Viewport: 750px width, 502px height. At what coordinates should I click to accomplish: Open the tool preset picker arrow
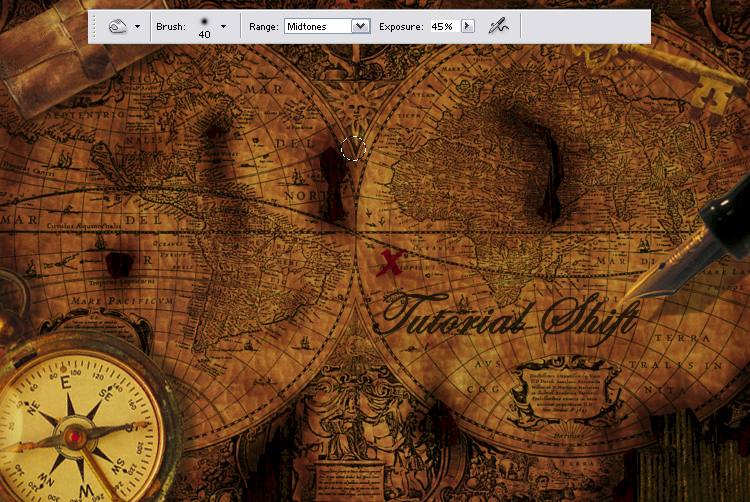[137, 27]
